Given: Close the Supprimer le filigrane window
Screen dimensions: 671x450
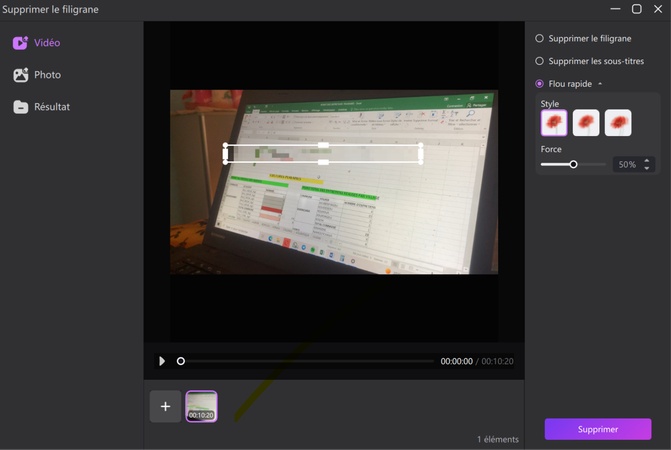Looking at the screenshot, I should [x=658, y=9].
